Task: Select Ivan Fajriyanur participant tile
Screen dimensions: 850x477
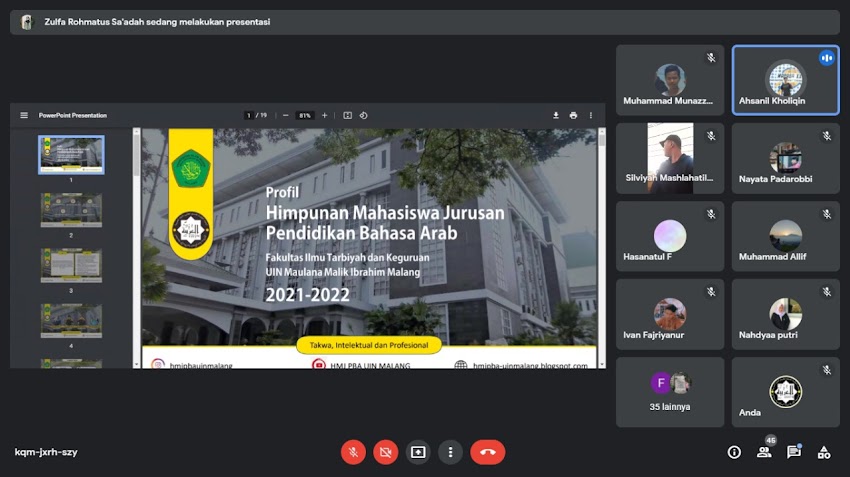Action: coord(670,314)
